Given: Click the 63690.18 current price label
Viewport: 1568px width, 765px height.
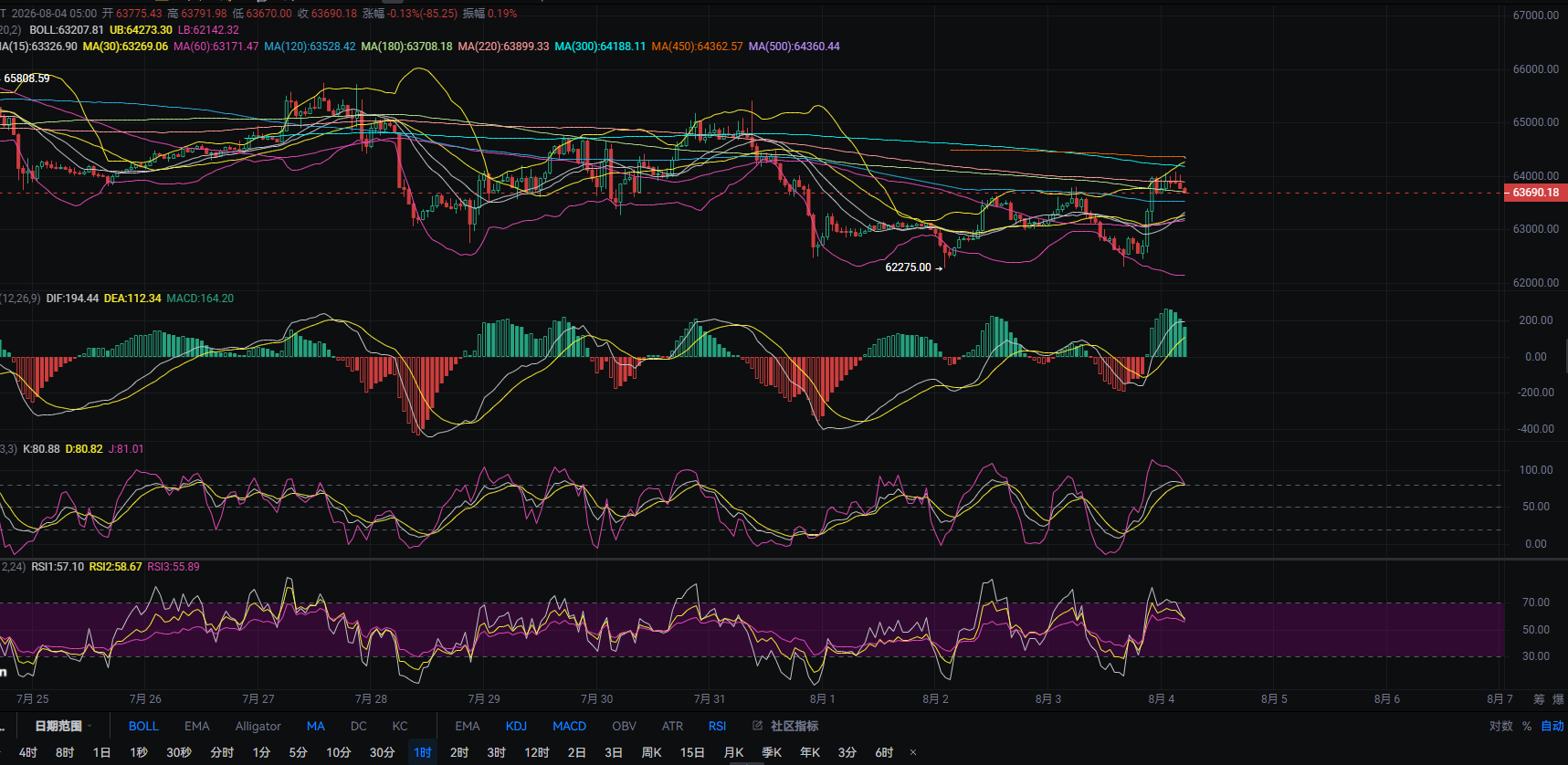Looking at the screenshot, I should 1535,193.
